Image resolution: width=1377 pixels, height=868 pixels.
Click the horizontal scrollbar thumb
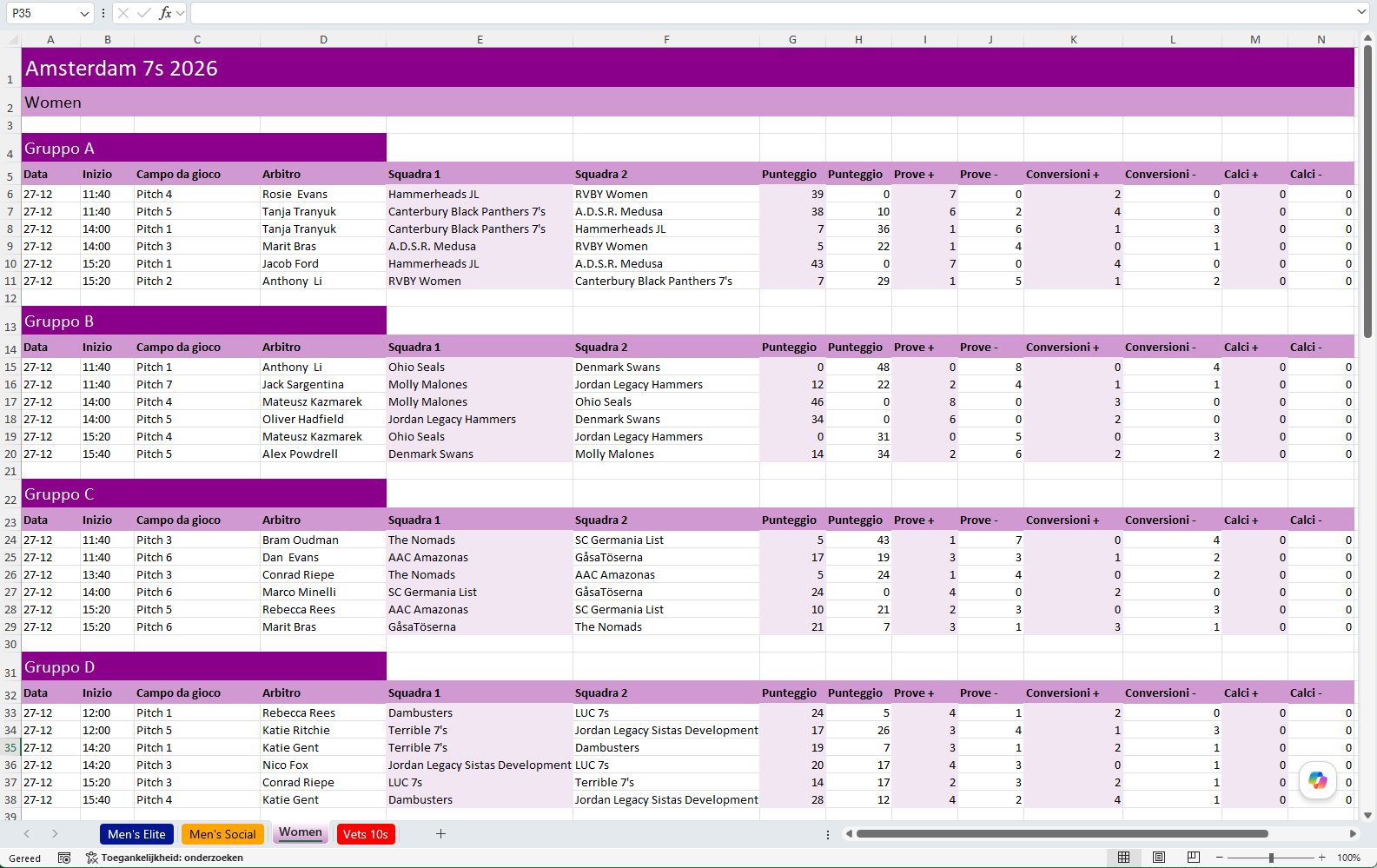pos(1062,833)
